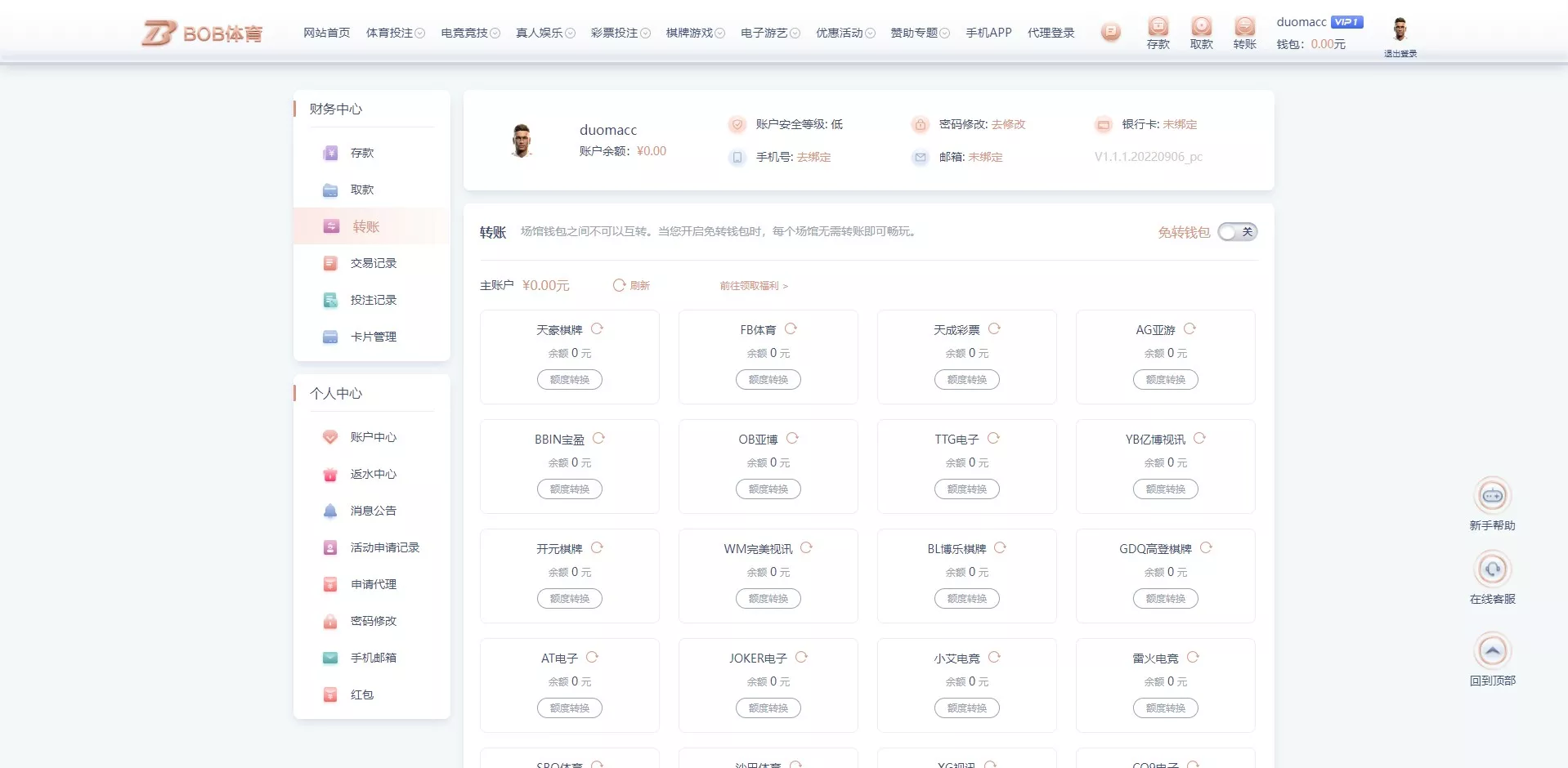This screenshot has height=768, width=1568.
Task: Open 交易记录 in the finance sidebar
Action: pos(373,263)
